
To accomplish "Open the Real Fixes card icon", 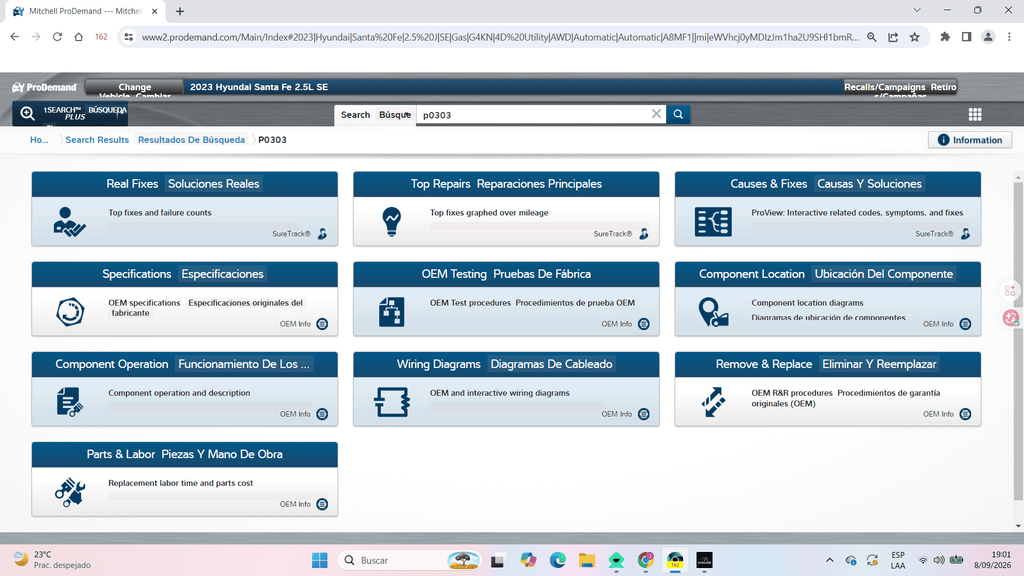I will click(x=70, y=222).
